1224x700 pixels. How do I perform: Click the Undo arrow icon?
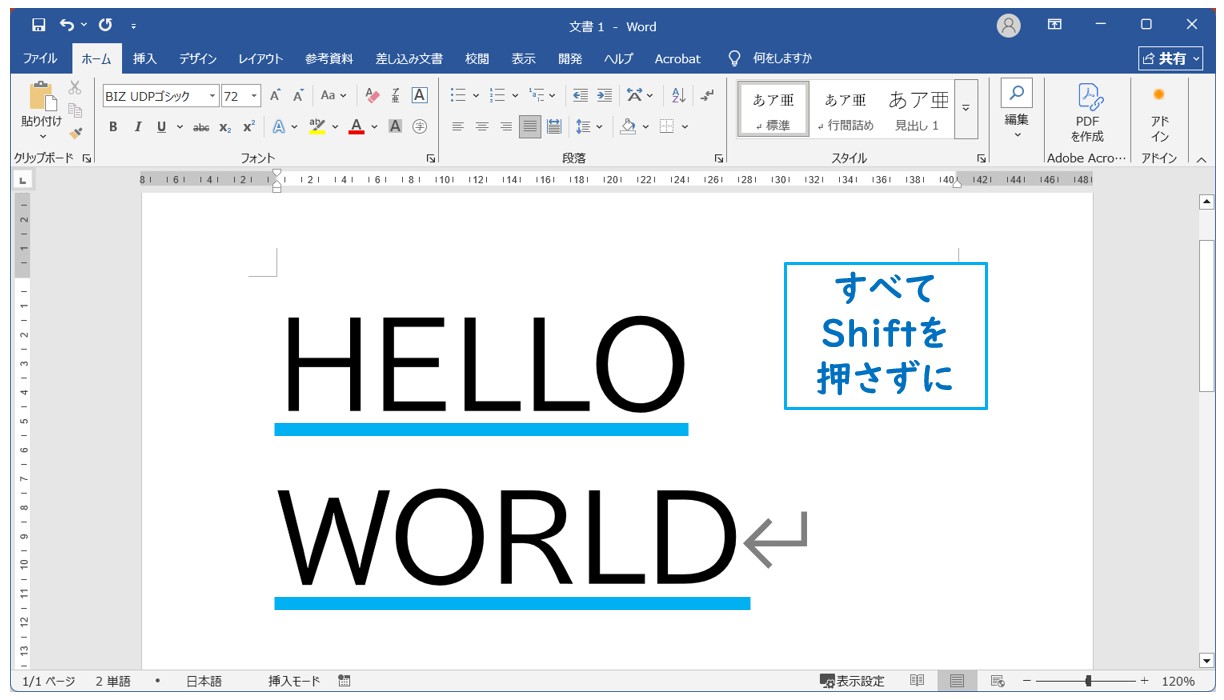[x=67, y=25]
